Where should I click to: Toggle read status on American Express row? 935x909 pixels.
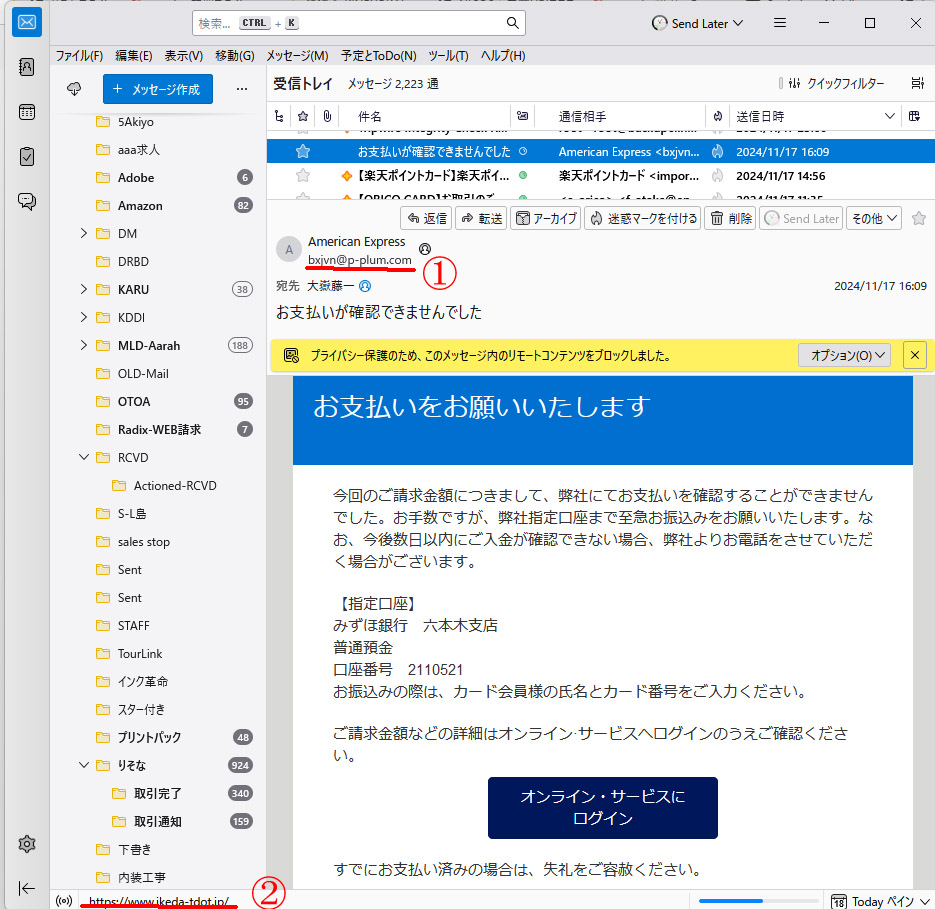coord(523,152)
